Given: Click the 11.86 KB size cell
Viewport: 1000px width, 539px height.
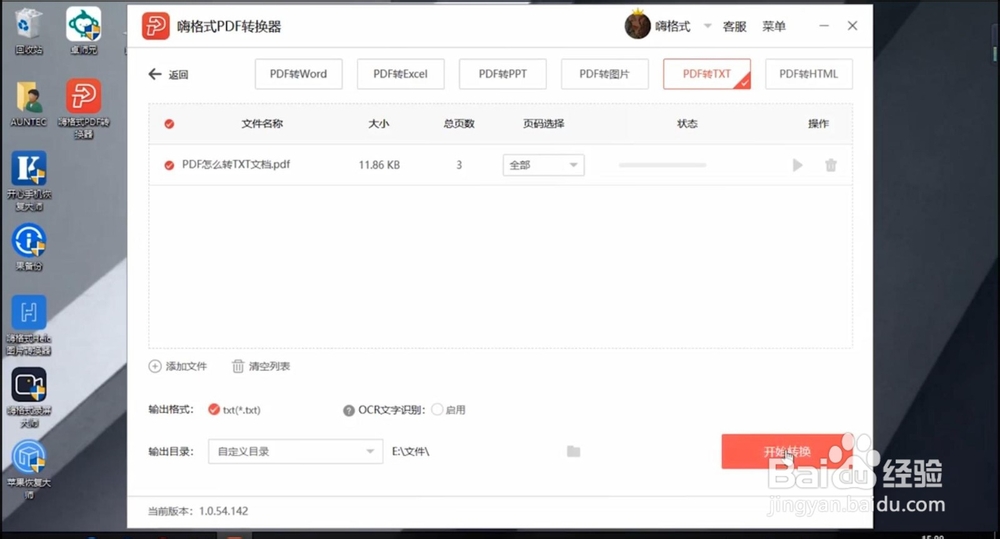Looking at the screenshot, I should click(x=379, y=165).
